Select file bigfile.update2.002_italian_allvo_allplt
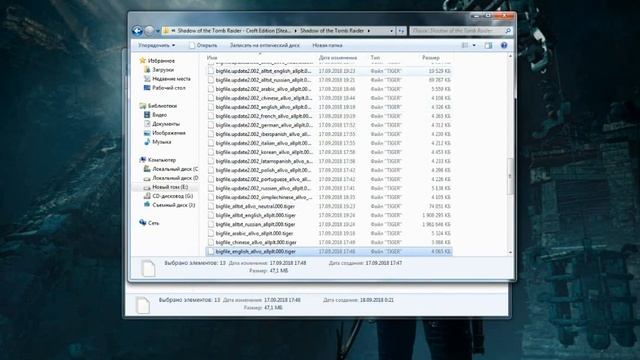The height and width of the screenshot is (360, 640). (329, 143)
